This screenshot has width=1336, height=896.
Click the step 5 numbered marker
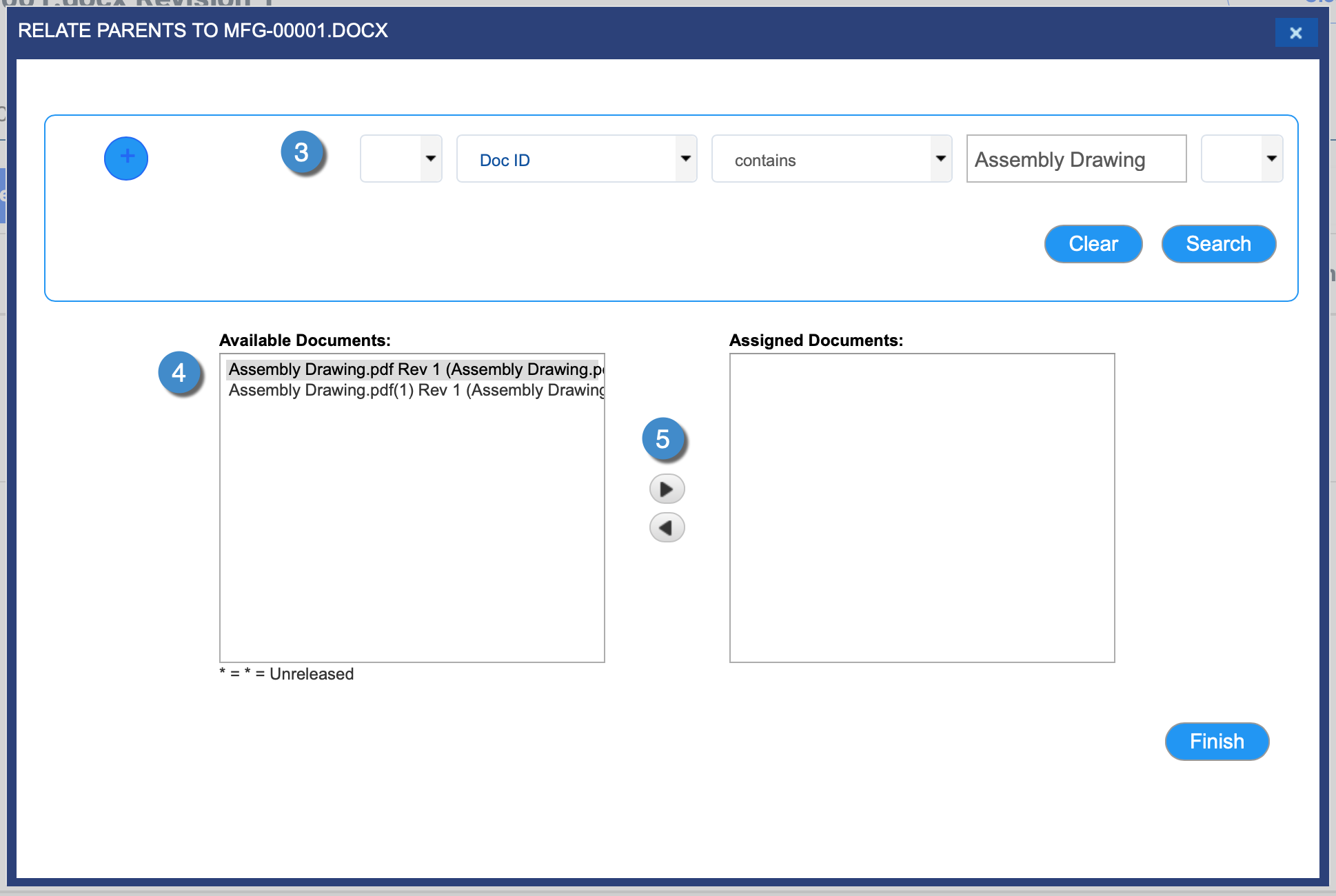[x=663, y=439]
